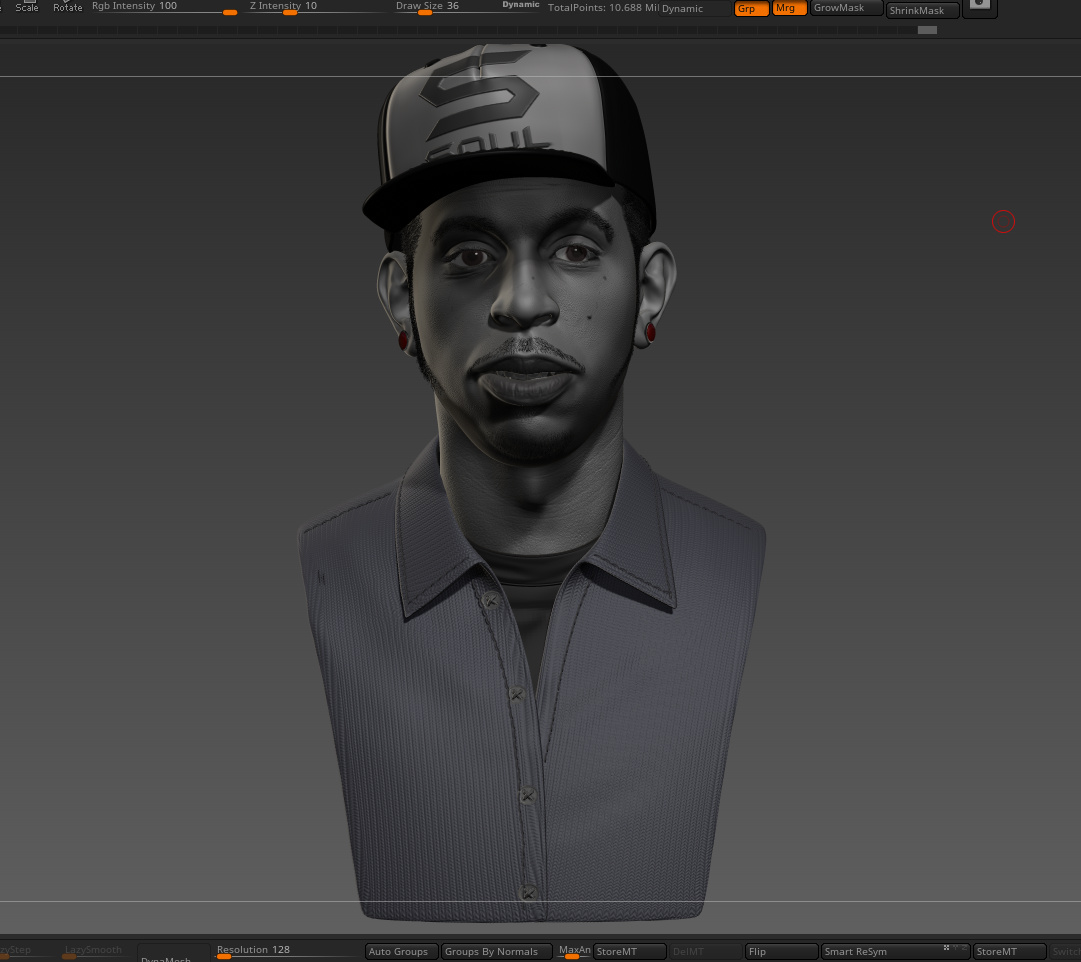Click the GrowMask button

tap(847, 8)
